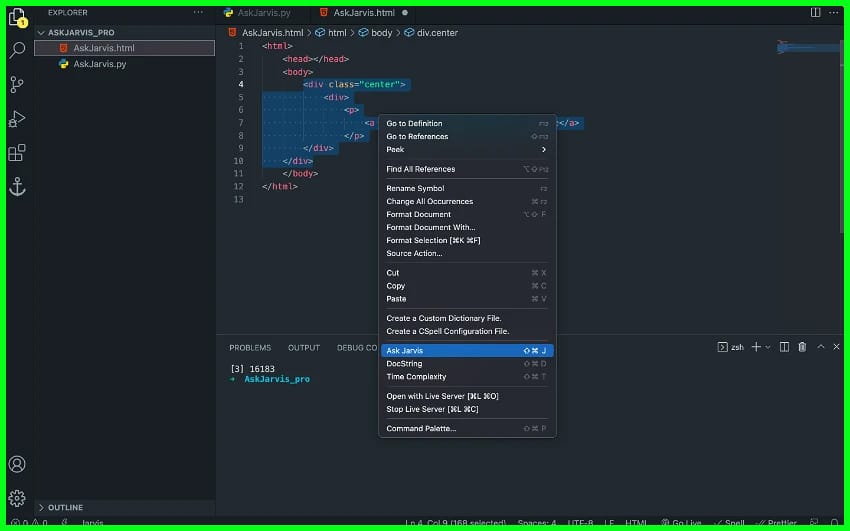The image size is (850, 531).
Task: Open AskJarvis.py in the explorer
Action: (x=99, y=64)
